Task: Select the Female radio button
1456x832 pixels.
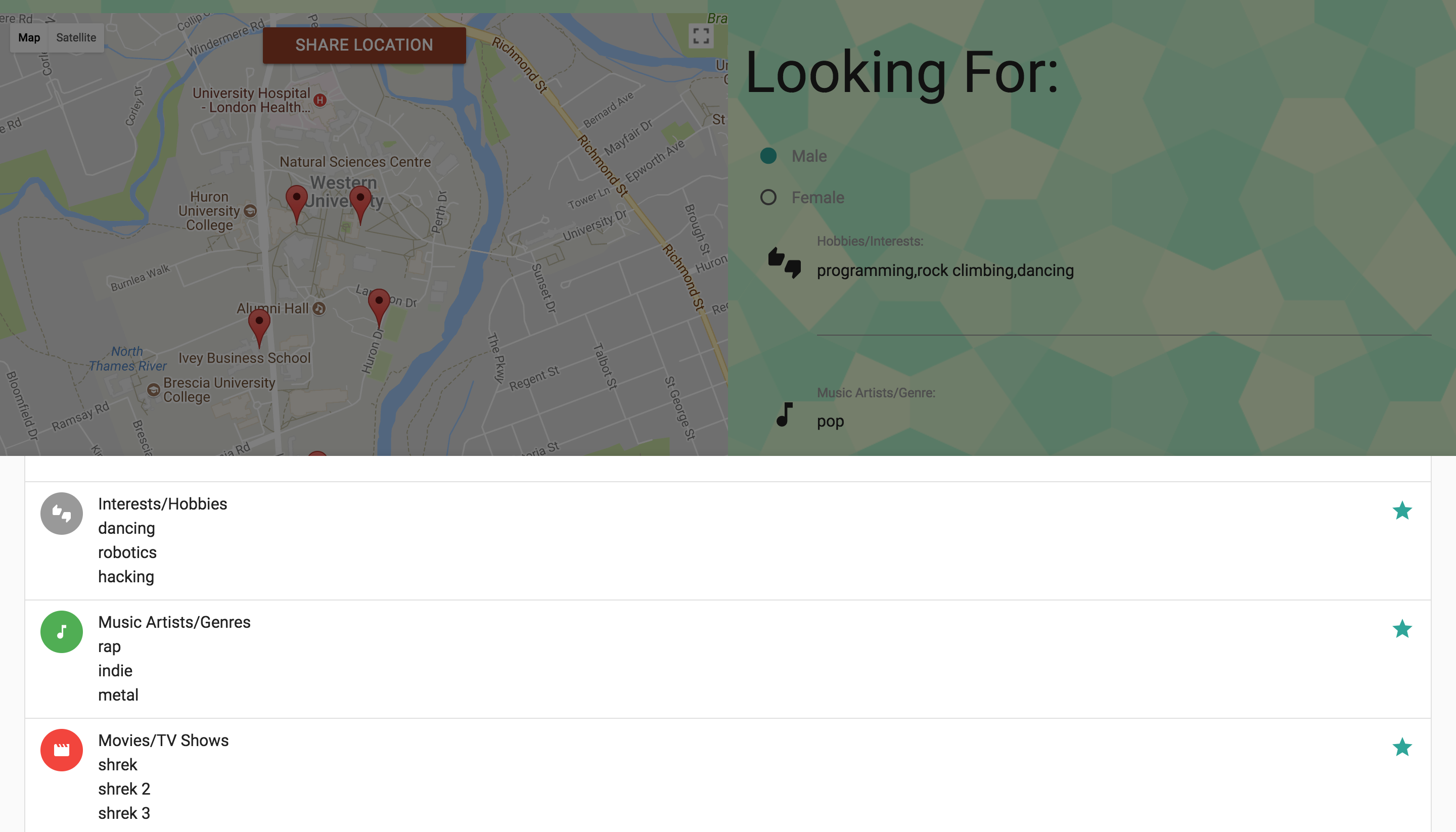Action: pyautogui.click(x=768, y=197)
